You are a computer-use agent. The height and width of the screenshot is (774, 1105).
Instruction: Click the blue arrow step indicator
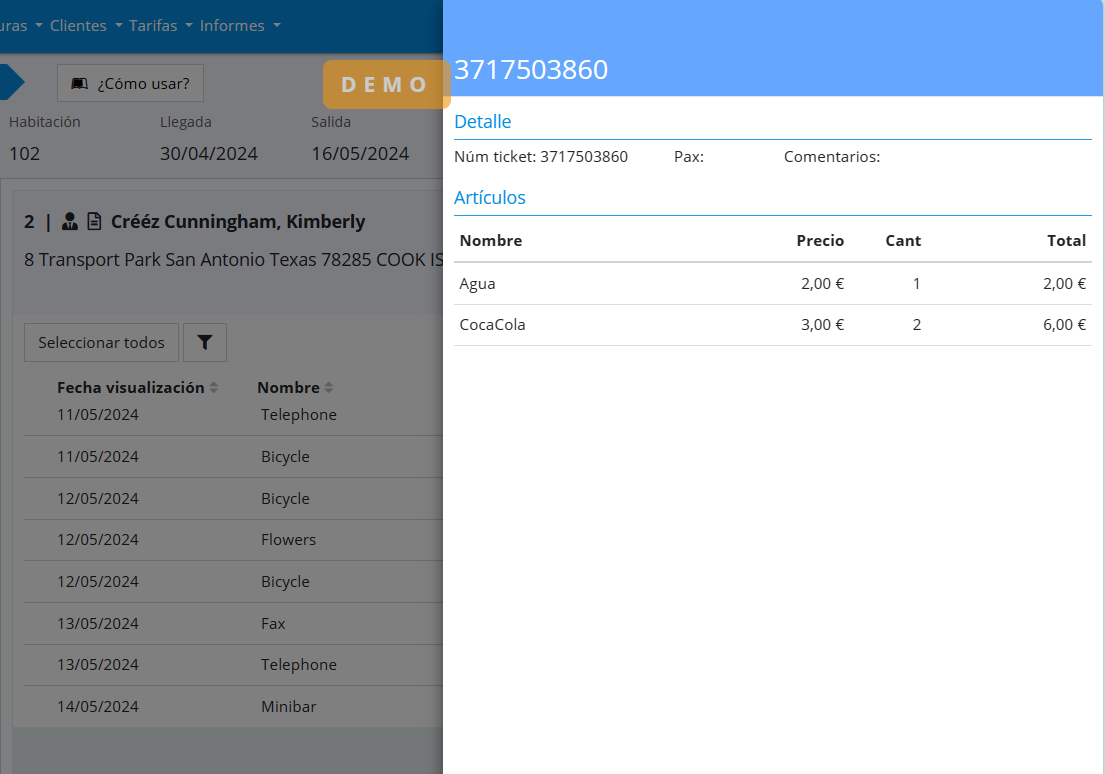click(11, 83)
